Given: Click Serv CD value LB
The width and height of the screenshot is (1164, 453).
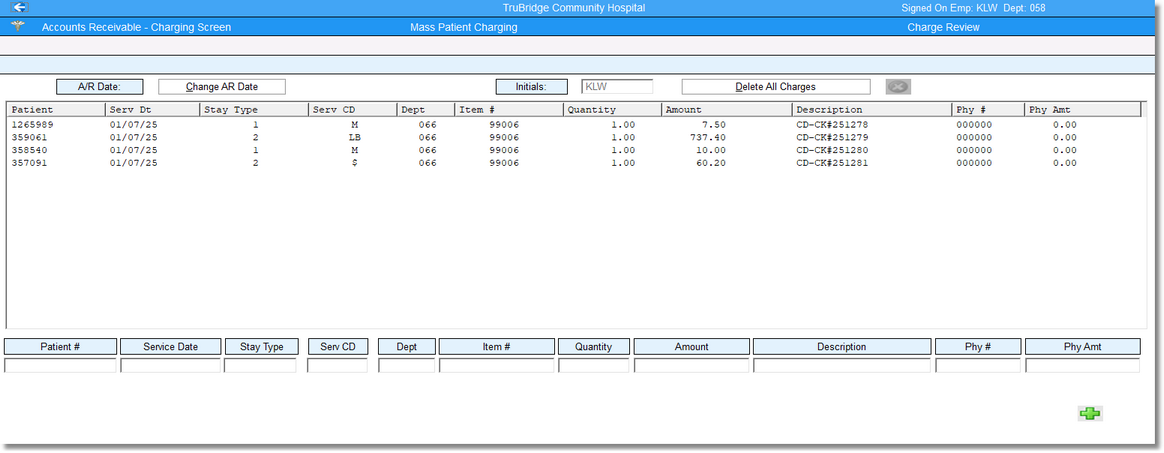Looking at the screenshot, I should click(354, 137).
